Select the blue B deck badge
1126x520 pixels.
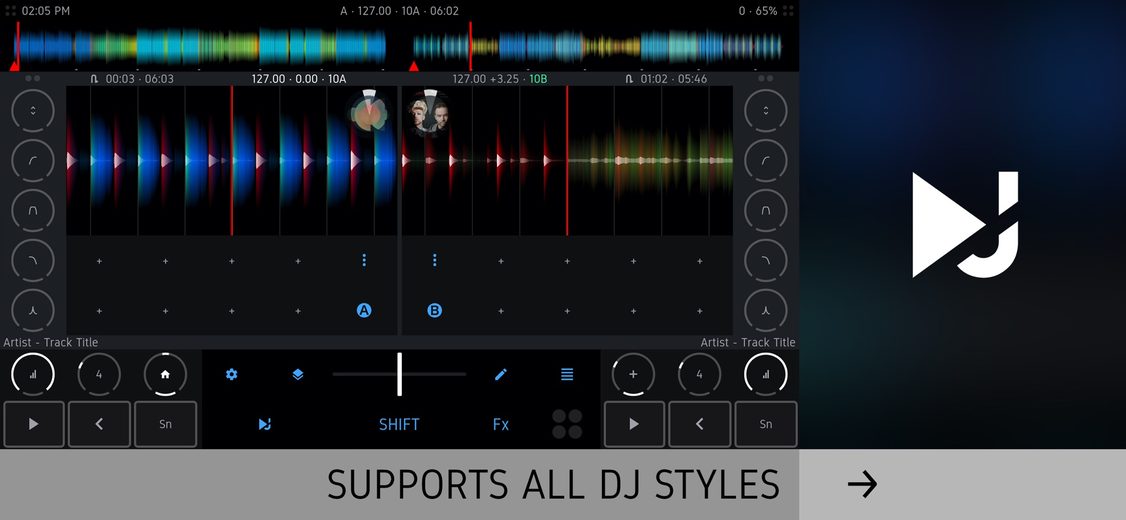pos(434,310)
